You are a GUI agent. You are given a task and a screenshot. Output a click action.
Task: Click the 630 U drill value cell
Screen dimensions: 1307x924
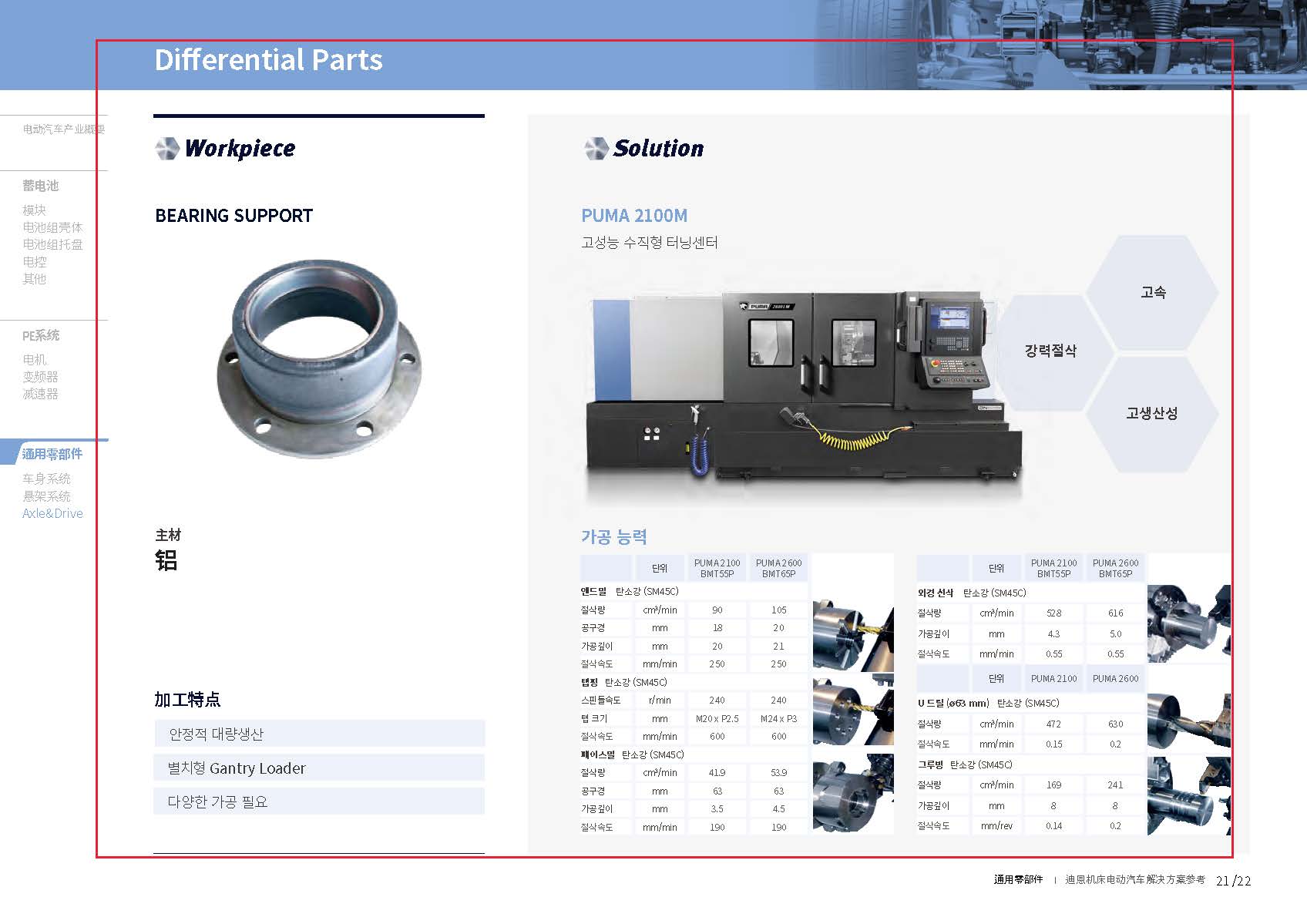tap(1115, 724)
